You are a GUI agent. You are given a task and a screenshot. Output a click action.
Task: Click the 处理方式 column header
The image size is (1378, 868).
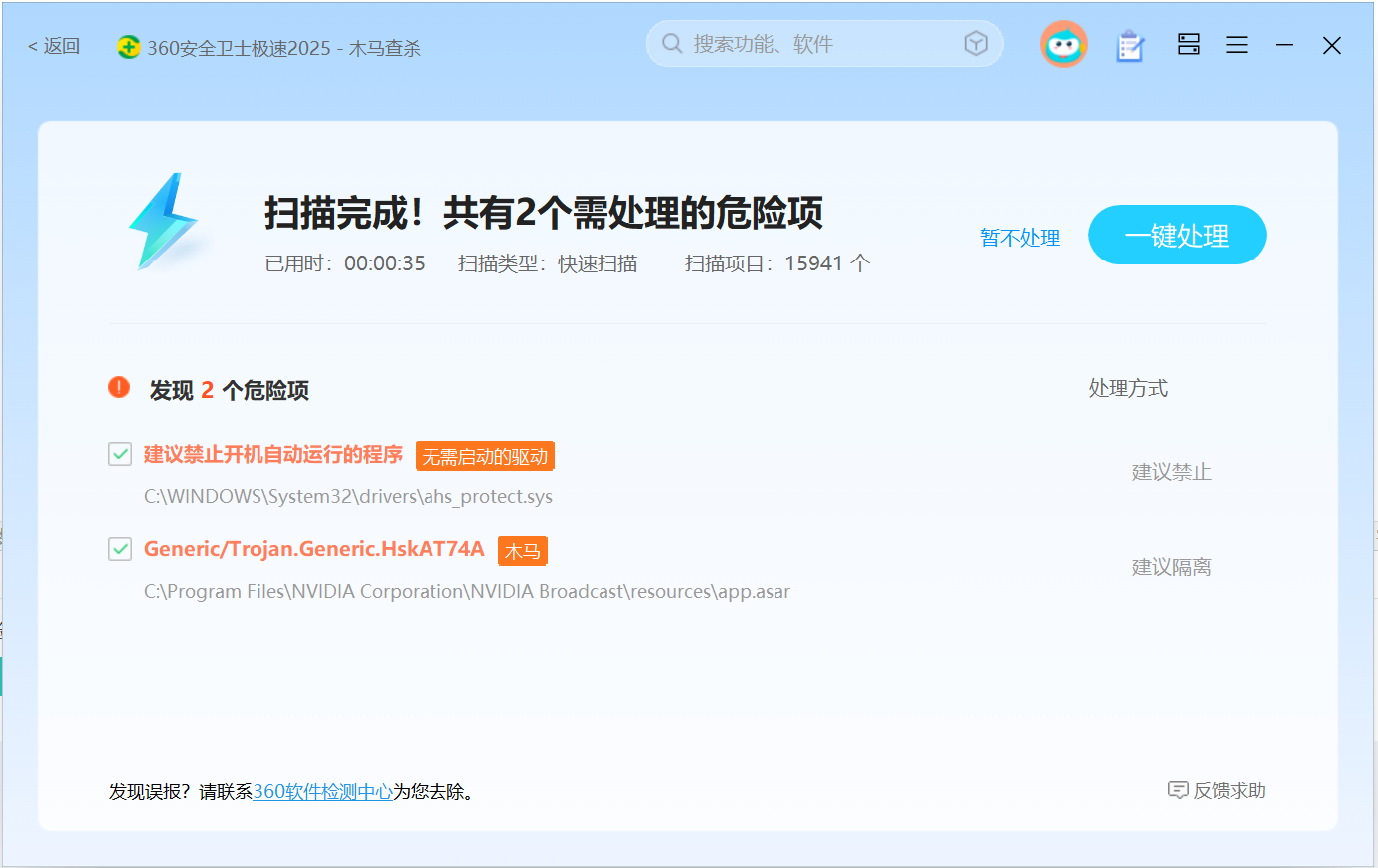point(1128,388)
